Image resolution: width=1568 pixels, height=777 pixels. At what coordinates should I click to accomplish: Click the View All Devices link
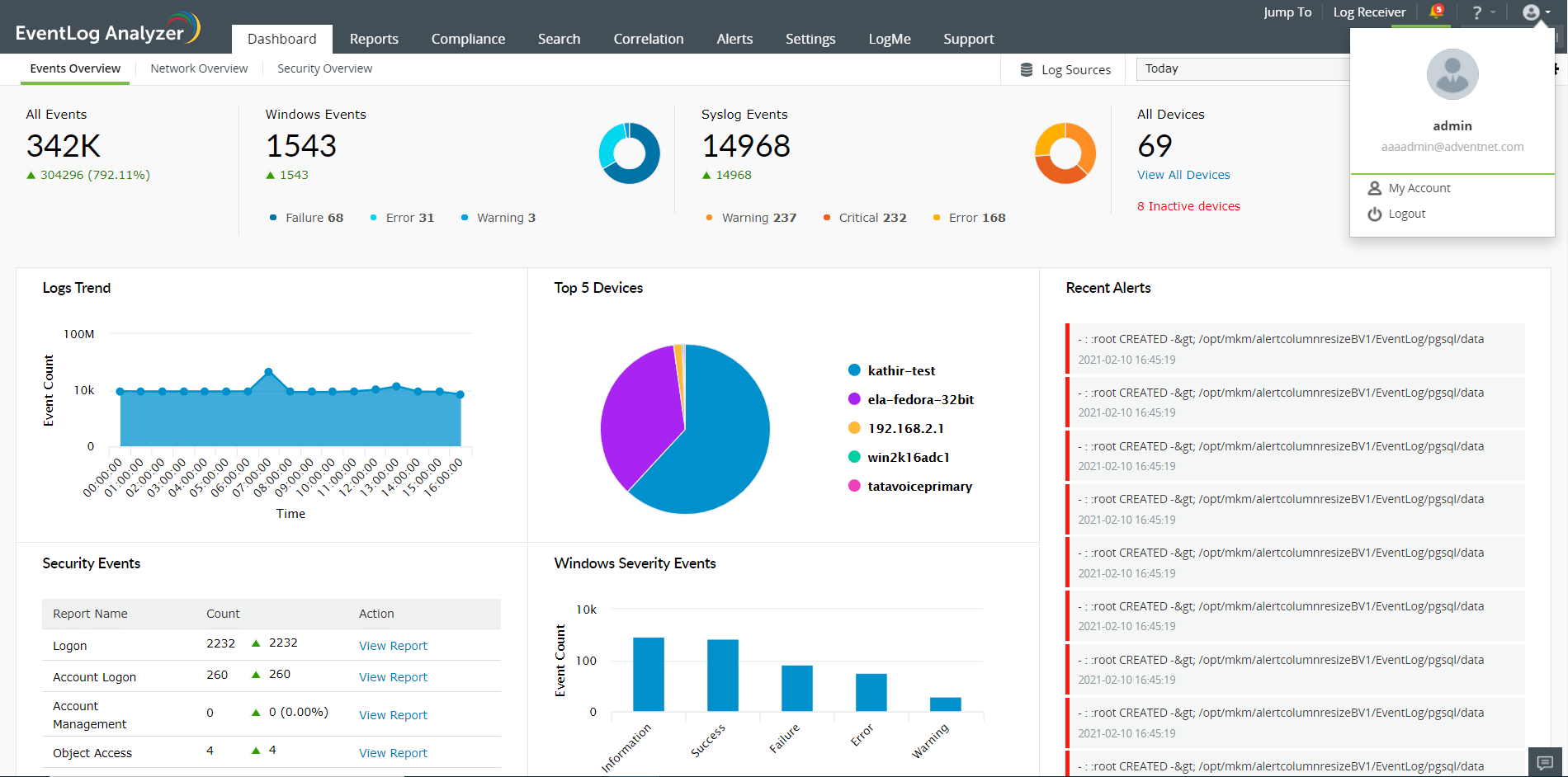click(1183, 175)
